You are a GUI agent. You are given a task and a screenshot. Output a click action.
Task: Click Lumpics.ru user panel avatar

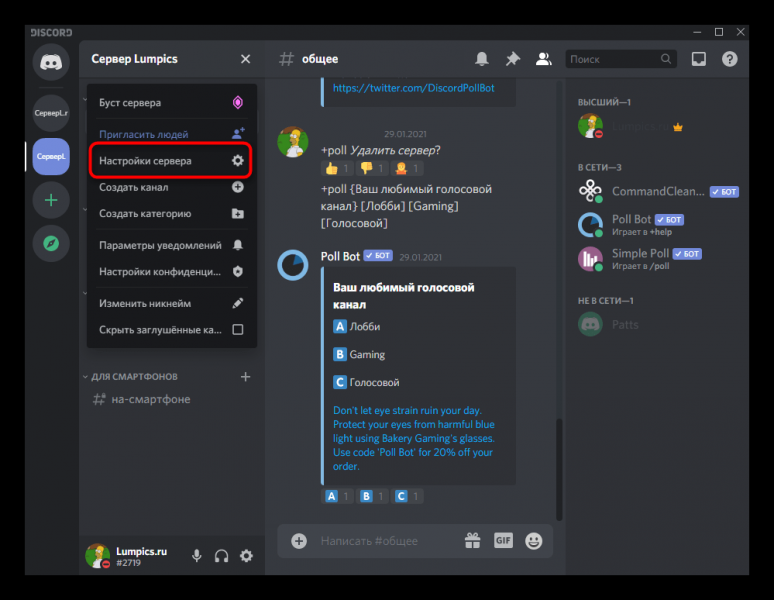click(x=98, y=556)
